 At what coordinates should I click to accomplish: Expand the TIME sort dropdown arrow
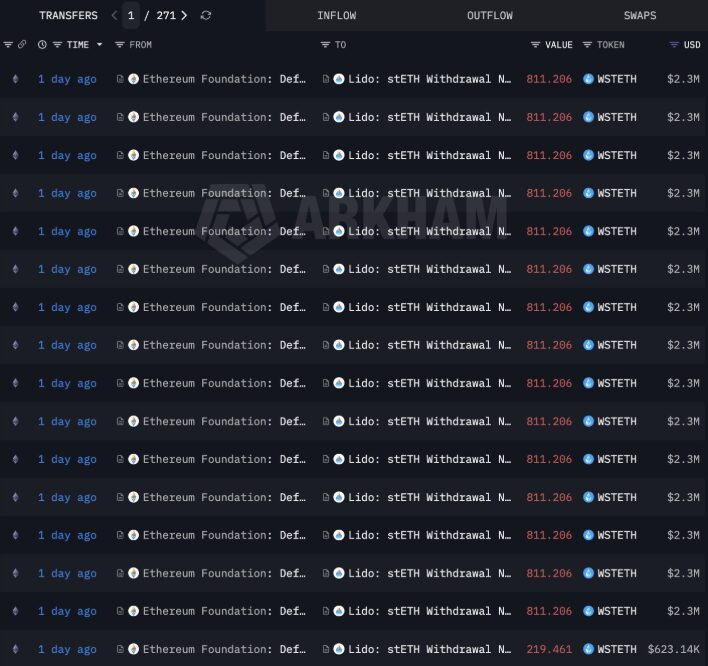point(98,45)
